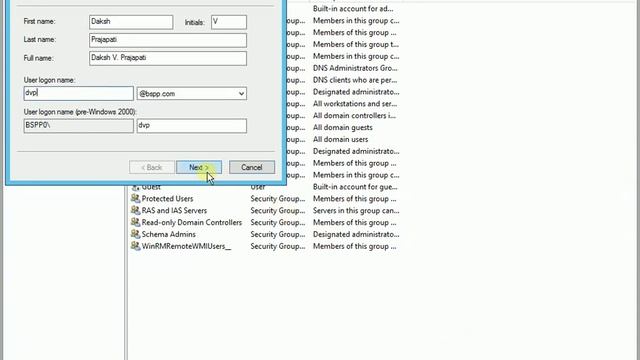The image size is (640, 360).
Task: Click description 'Members of this group t...'
Action: point(356,44)
